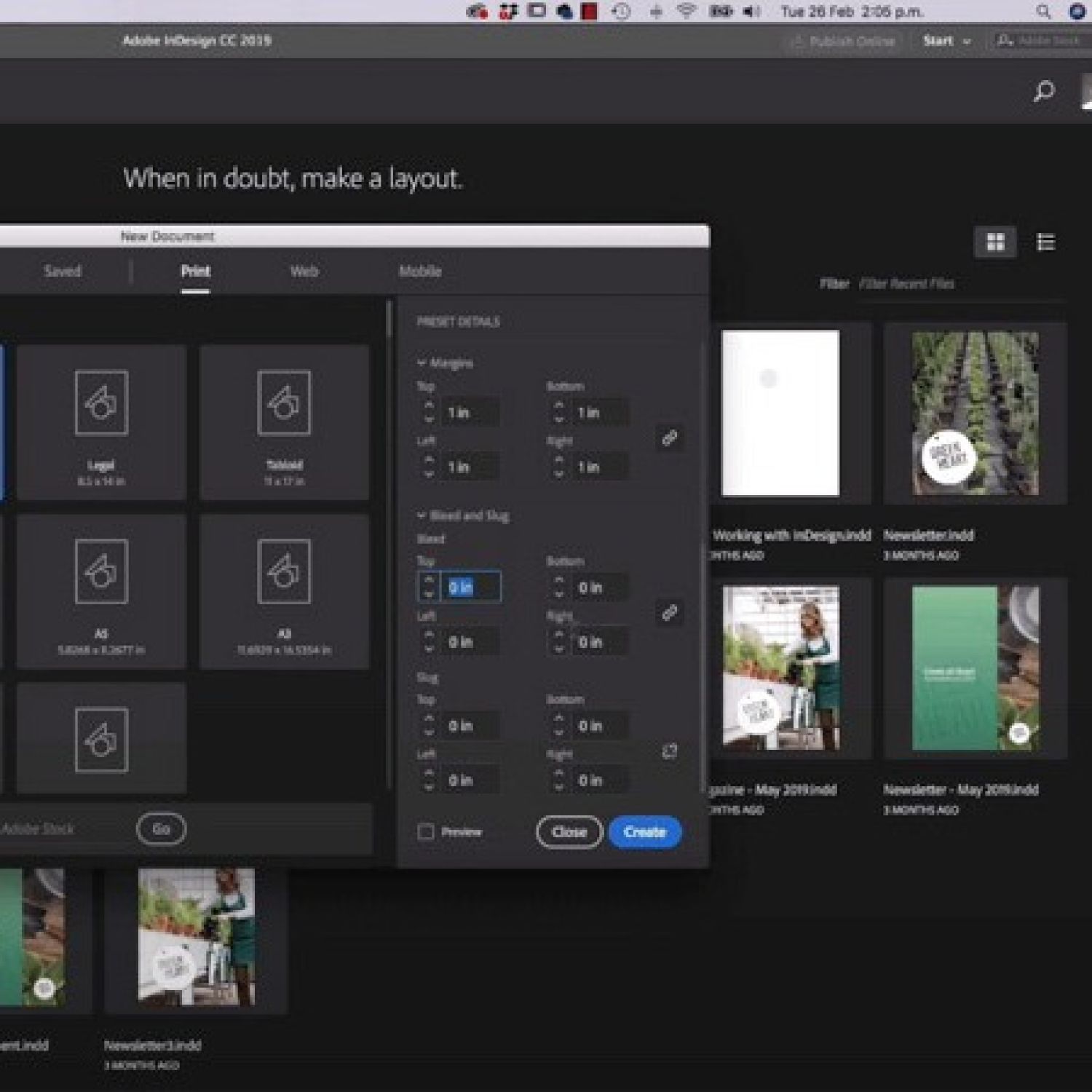The height and width of the screenshot is (1092, 1092).
Task: Click the Close button in dialog
Action: [569, 832]
